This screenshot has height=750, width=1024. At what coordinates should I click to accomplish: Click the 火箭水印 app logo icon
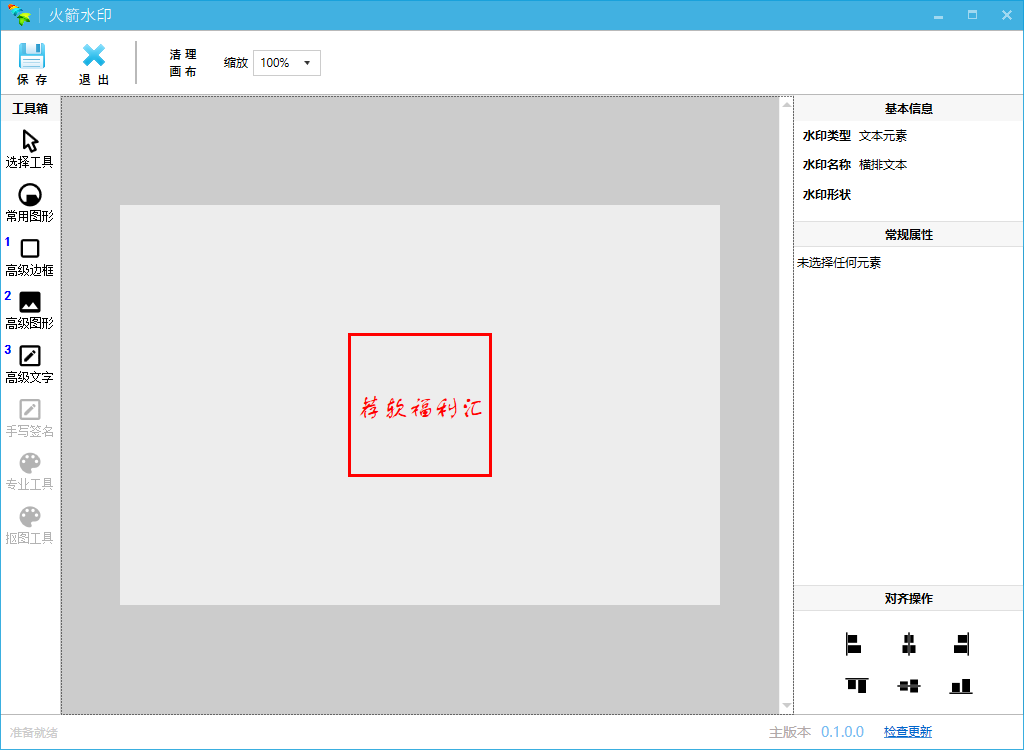pos(20,14)
